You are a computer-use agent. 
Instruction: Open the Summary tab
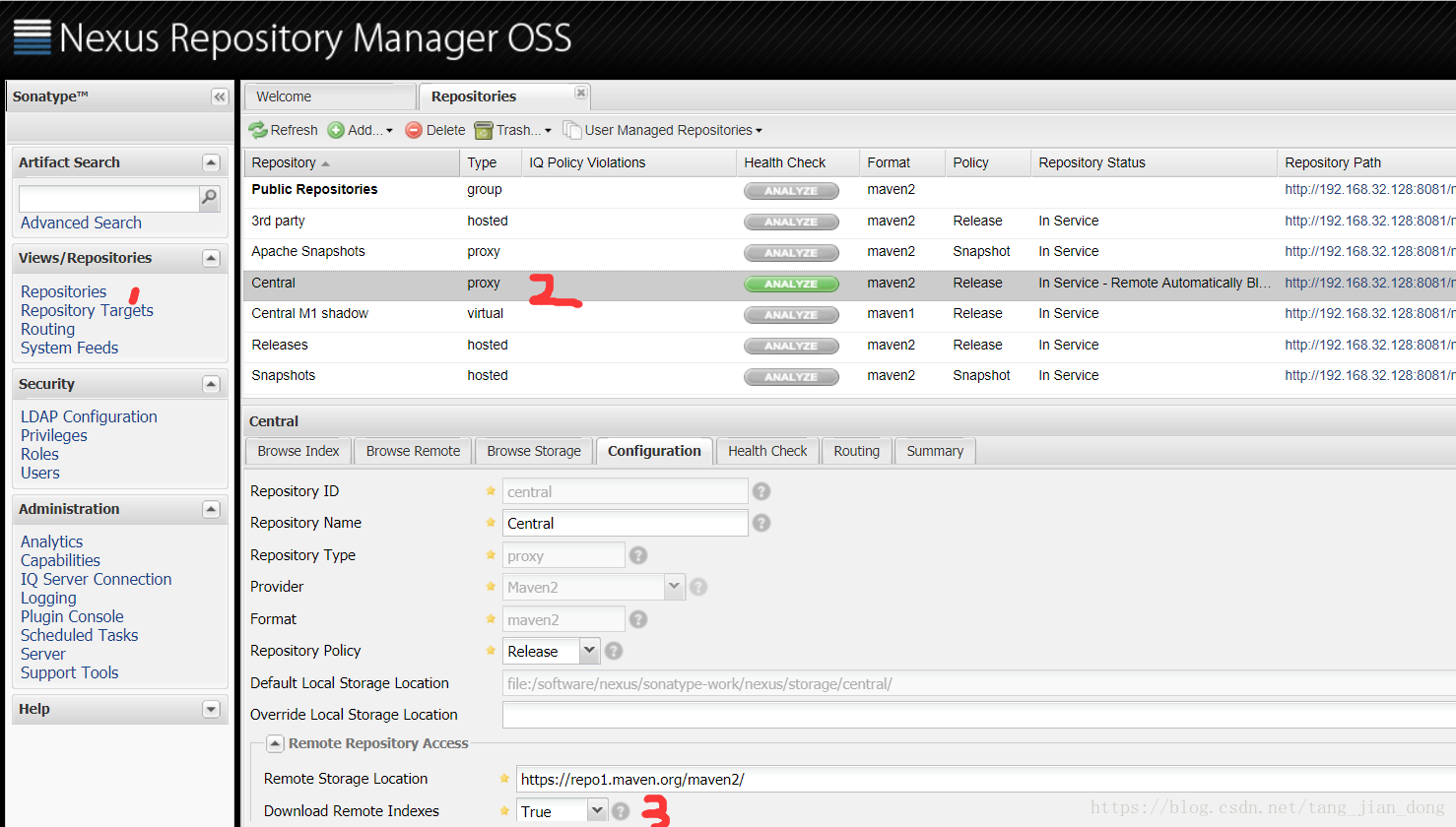click(x=935, y=451)
